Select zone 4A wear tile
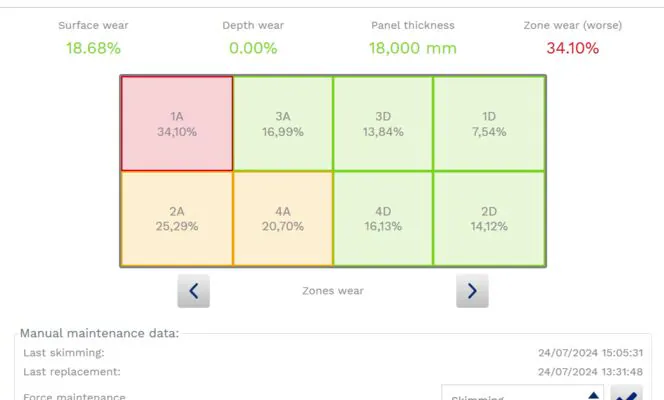 [283, 219]
